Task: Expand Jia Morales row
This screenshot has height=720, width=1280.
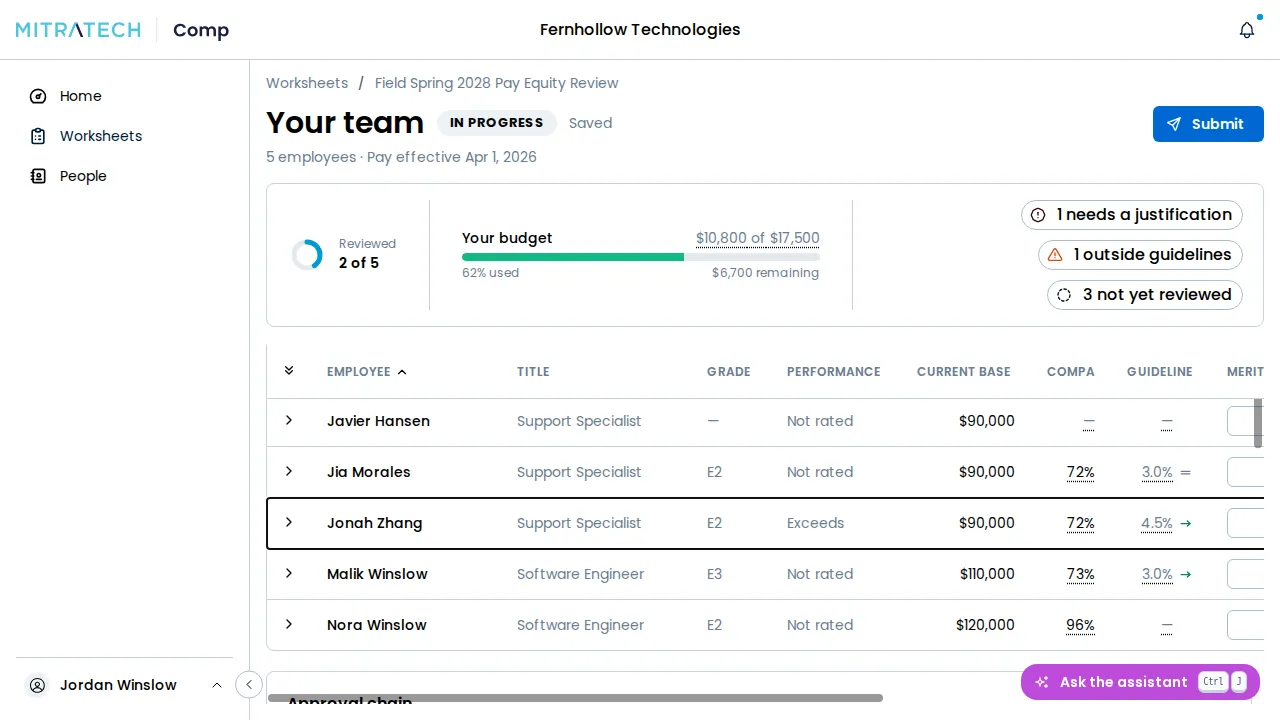Action: click(x=289, y=471)
